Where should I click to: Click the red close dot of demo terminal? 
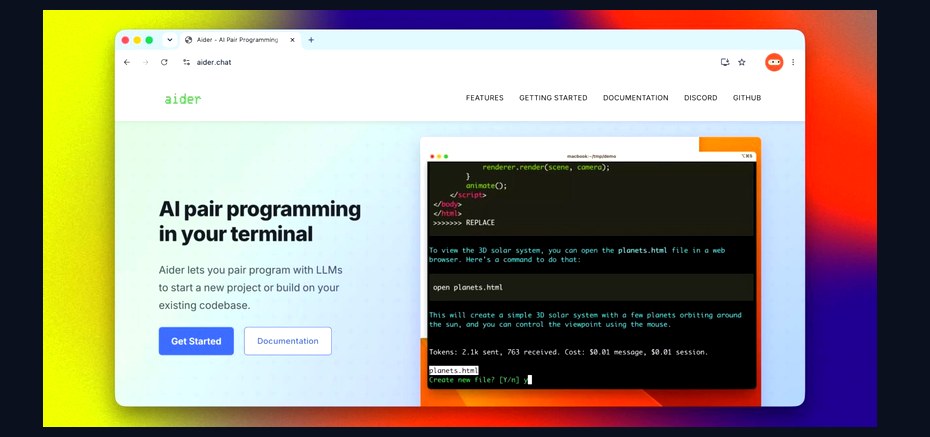coord(432,157)
